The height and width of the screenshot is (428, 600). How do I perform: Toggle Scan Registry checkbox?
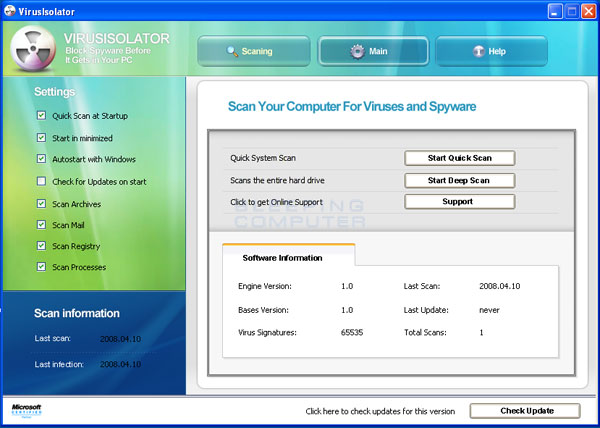coord(41,246)
